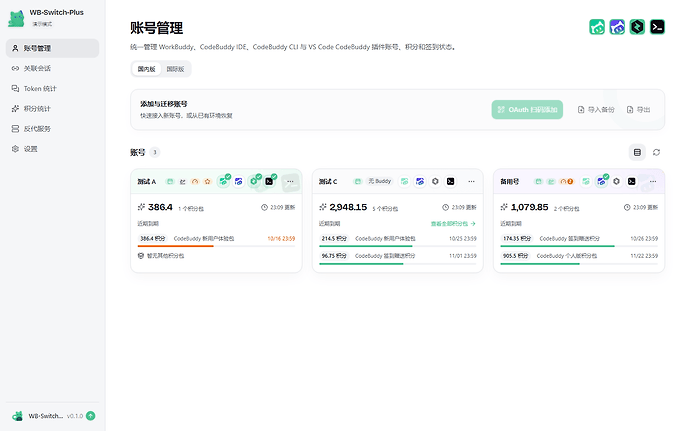Screen dimensions: 690x431
Task: Click the WB-Switch cat logo at sidebar bottom
Action: pyautogui.click(x=17, y=416)
